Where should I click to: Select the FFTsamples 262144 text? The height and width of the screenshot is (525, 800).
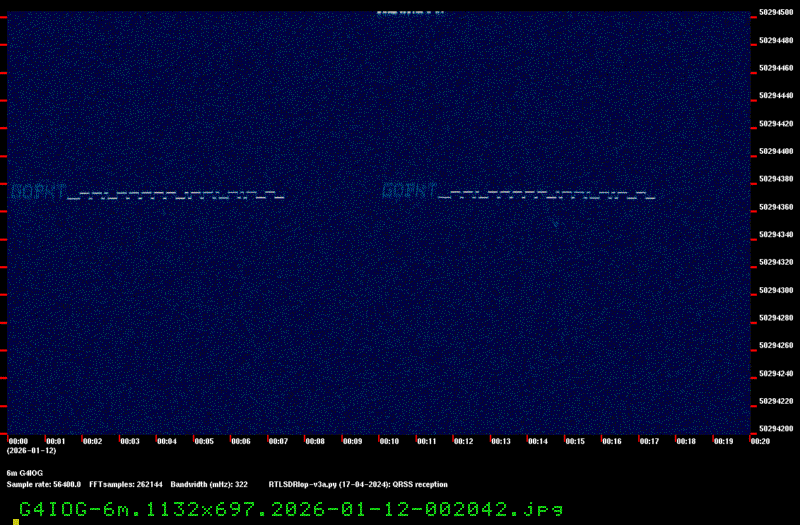coord(126,484)
